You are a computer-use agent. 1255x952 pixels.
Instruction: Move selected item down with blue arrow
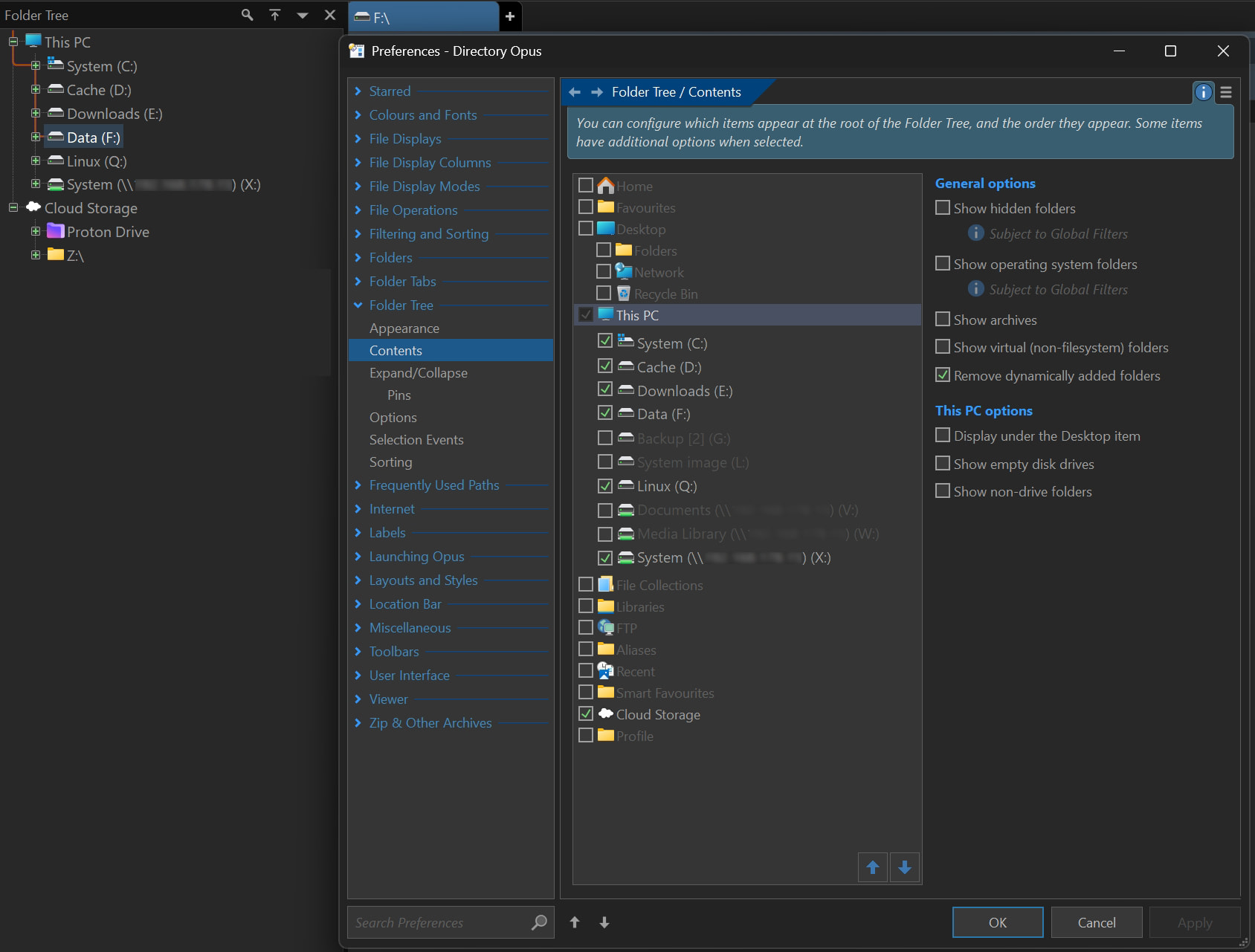905,867
